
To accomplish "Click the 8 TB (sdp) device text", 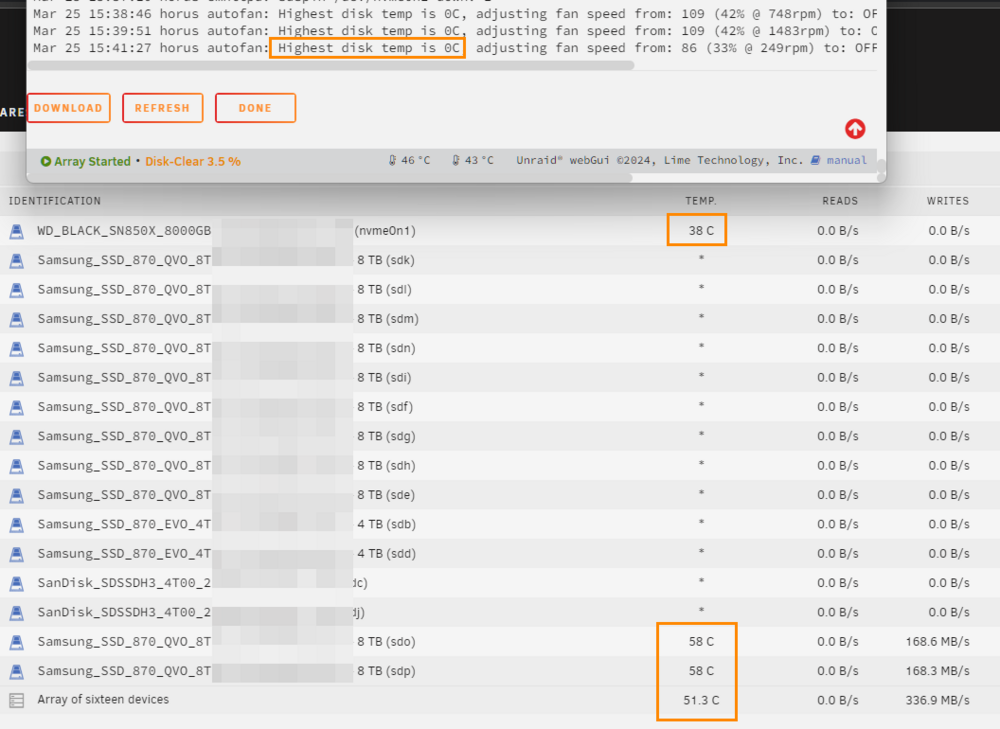I will (x=386, y=671).
